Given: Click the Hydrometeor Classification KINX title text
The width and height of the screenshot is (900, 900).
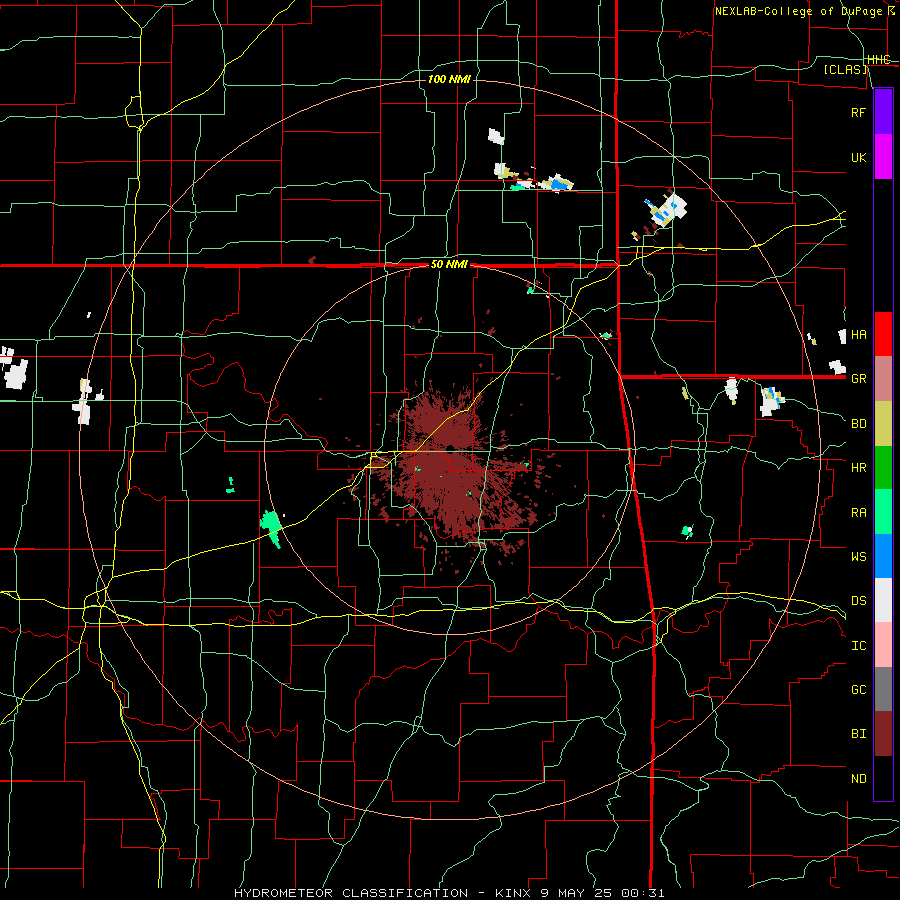Looking at the screenshot, I should [449, 893].
